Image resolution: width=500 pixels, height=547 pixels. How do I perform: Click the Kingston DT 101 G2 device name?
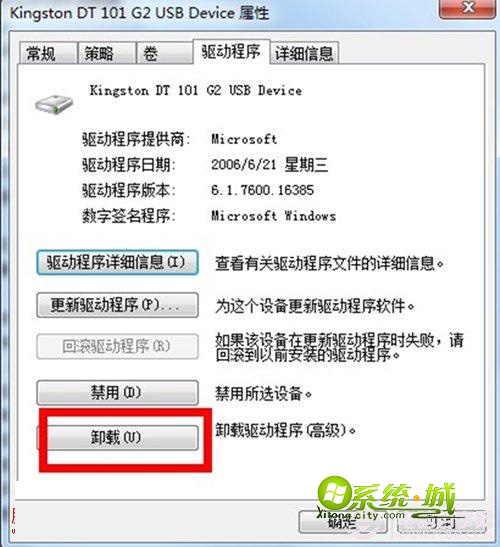195,90
